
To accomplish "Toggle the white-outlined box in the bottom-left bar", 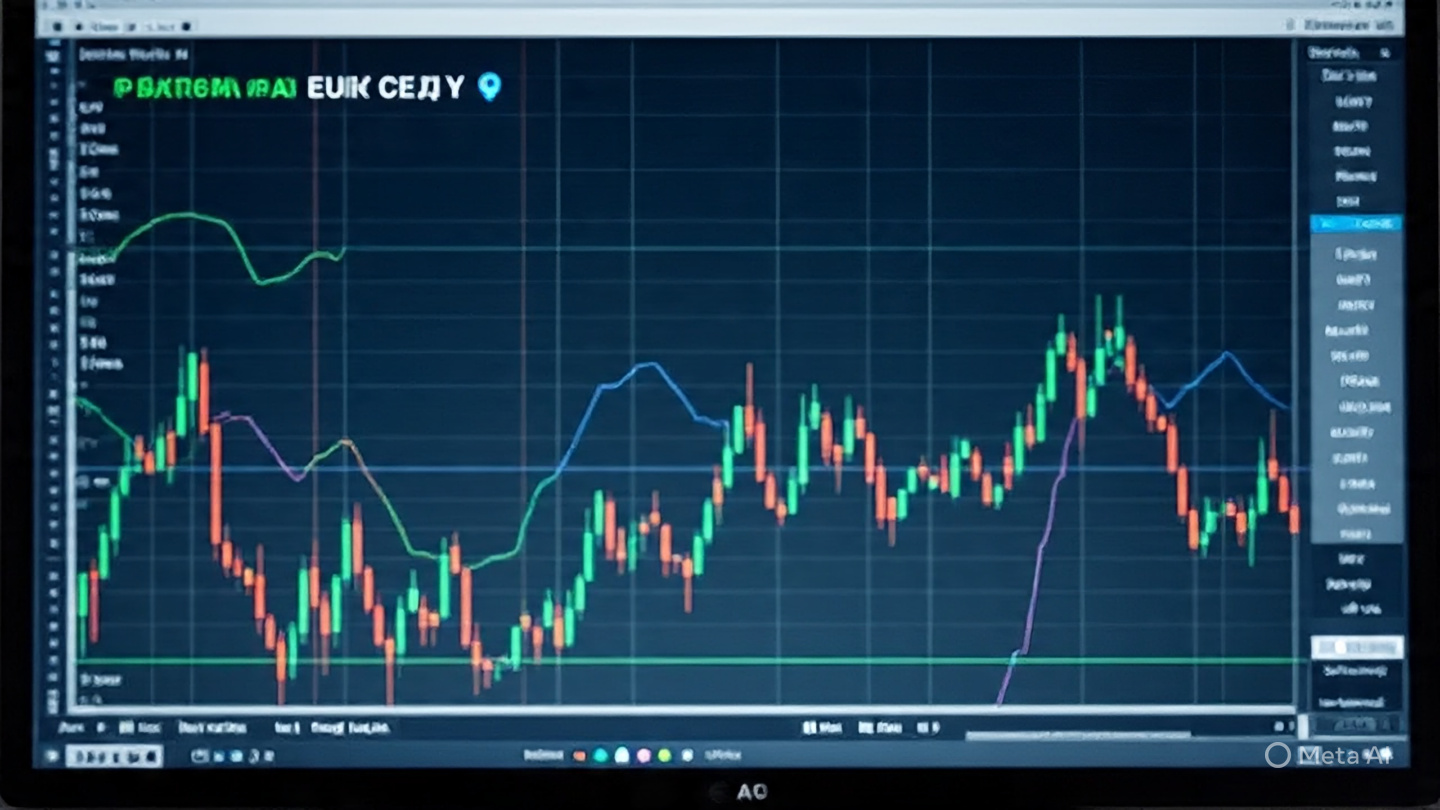I will (x=113, y=755).
